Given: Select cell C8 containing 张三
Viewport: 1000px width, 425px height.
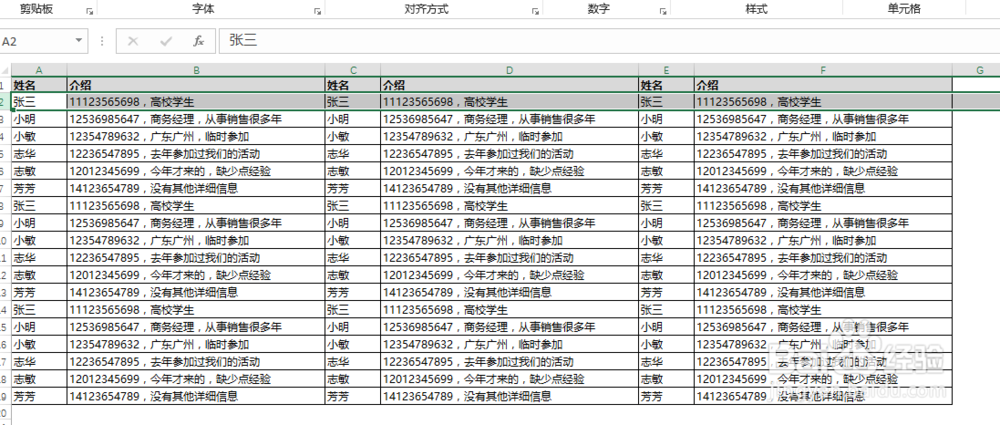Looking at the screenshot, I should pos(353,205).
